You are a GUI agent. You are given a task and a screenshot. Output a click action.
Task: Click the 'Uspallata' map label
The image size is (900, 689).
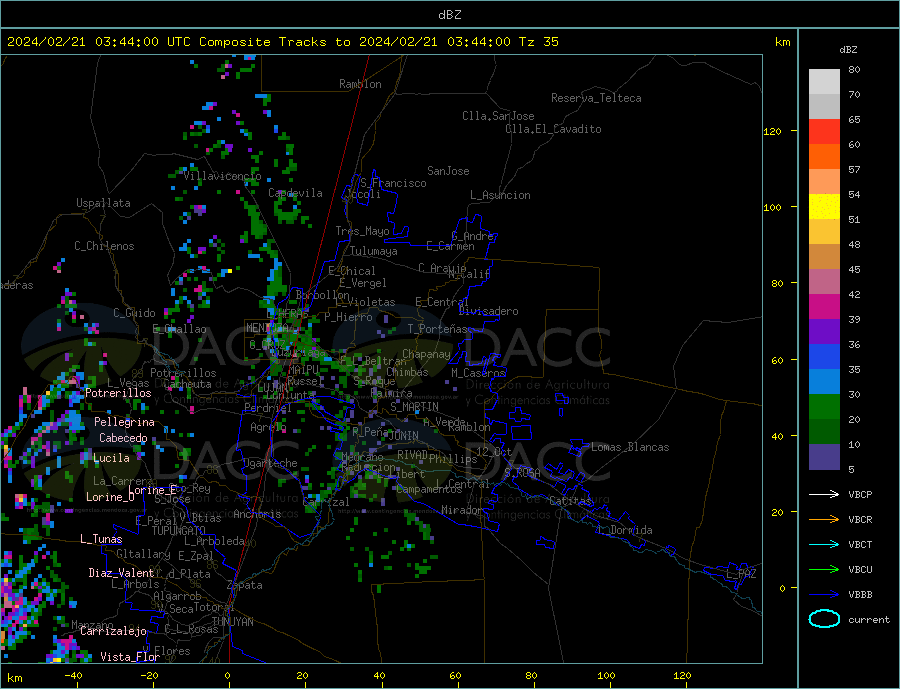(x=103, y=203)
